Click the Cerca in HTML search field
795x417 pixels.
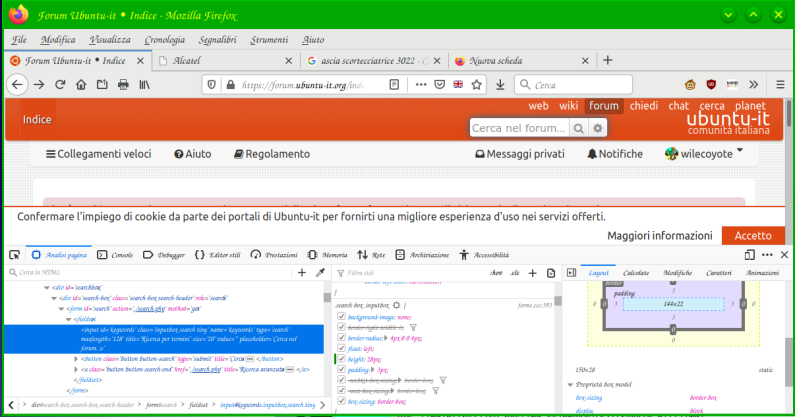[x=152, y=273]
